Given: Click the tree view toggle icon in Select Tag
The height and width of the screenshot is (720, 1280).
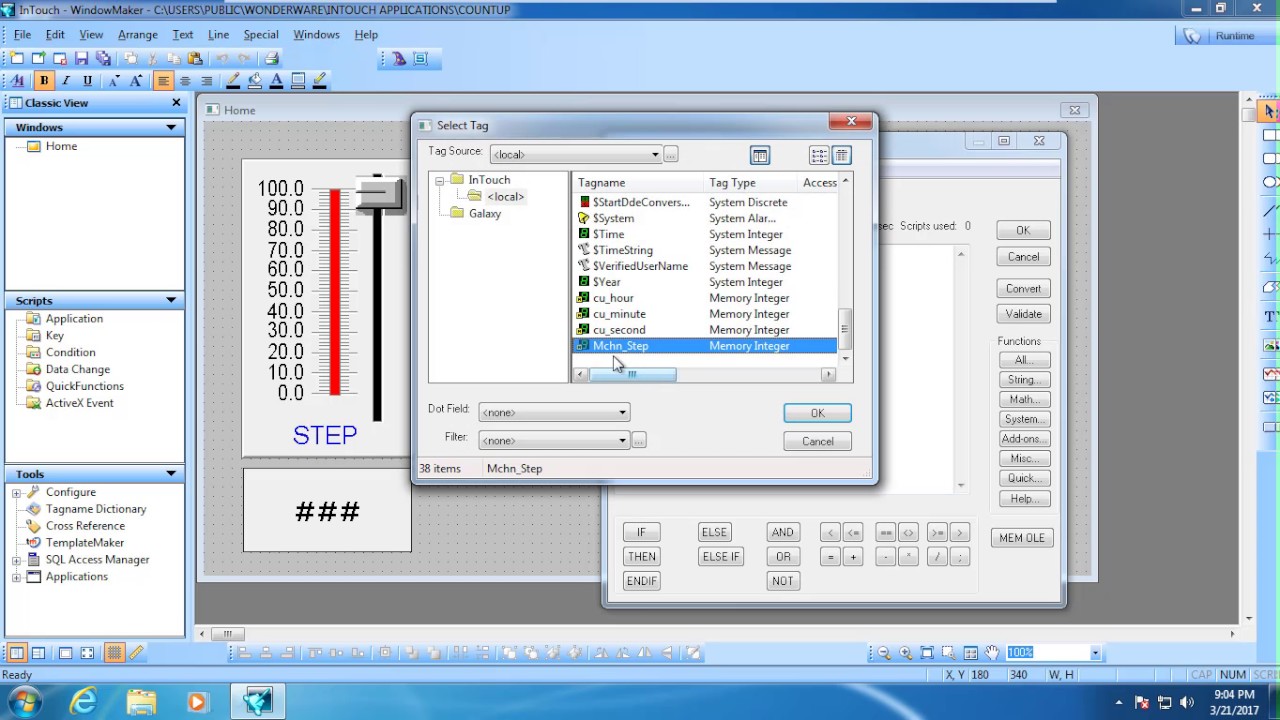Looking at the screenshot, I should click(760, 155).
